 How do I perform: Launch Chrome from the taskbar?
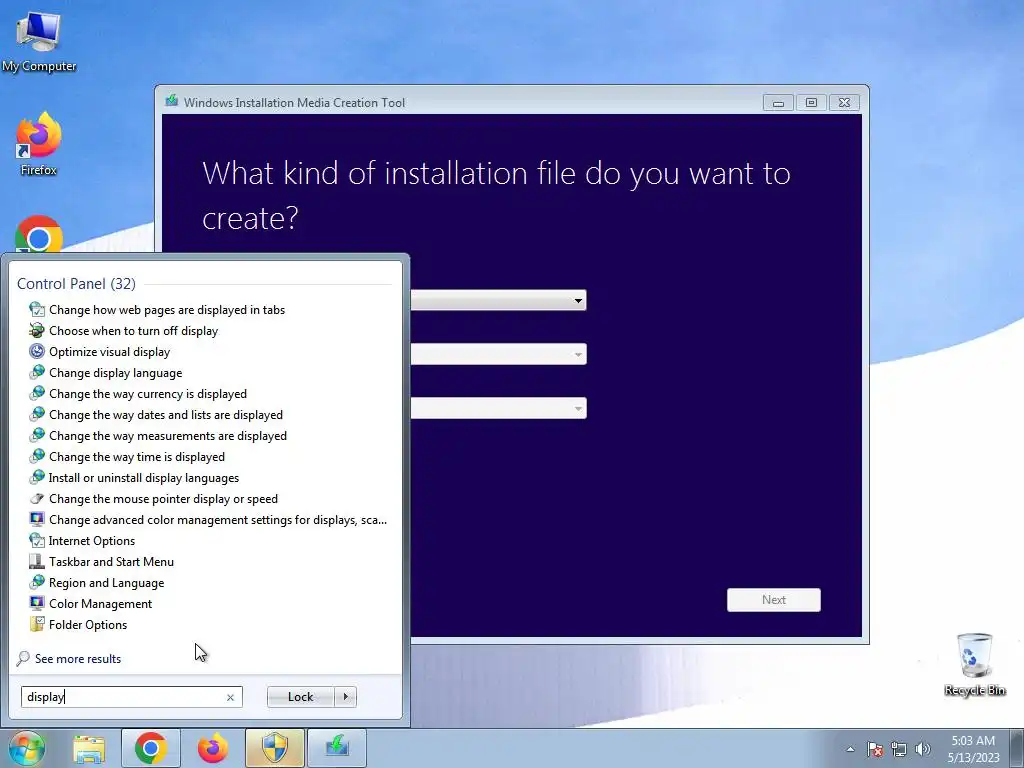coord(151,748)
